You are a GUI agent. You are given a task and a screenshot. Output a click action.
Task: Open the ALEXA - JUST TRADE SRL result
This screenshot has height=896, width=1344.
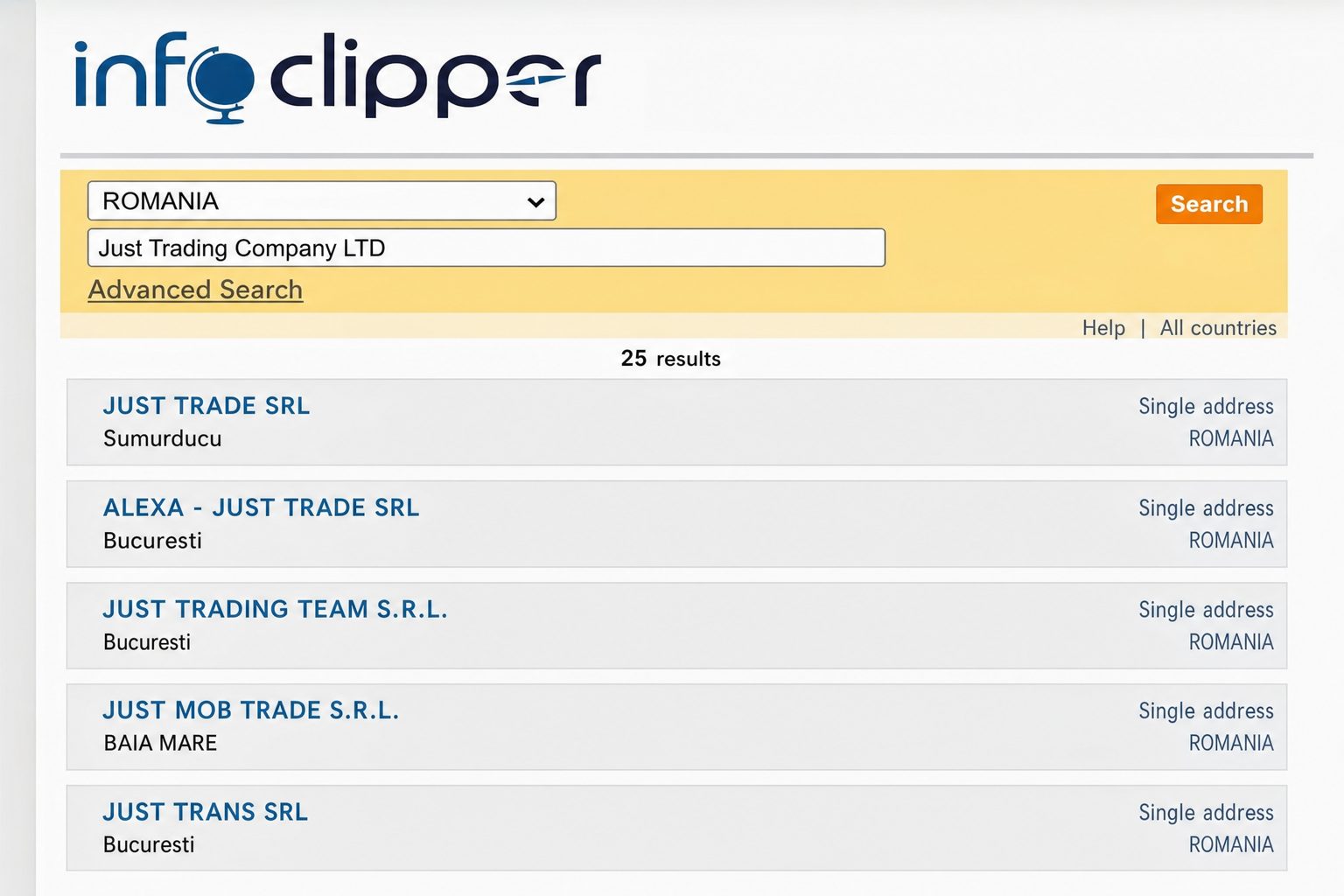262,507
